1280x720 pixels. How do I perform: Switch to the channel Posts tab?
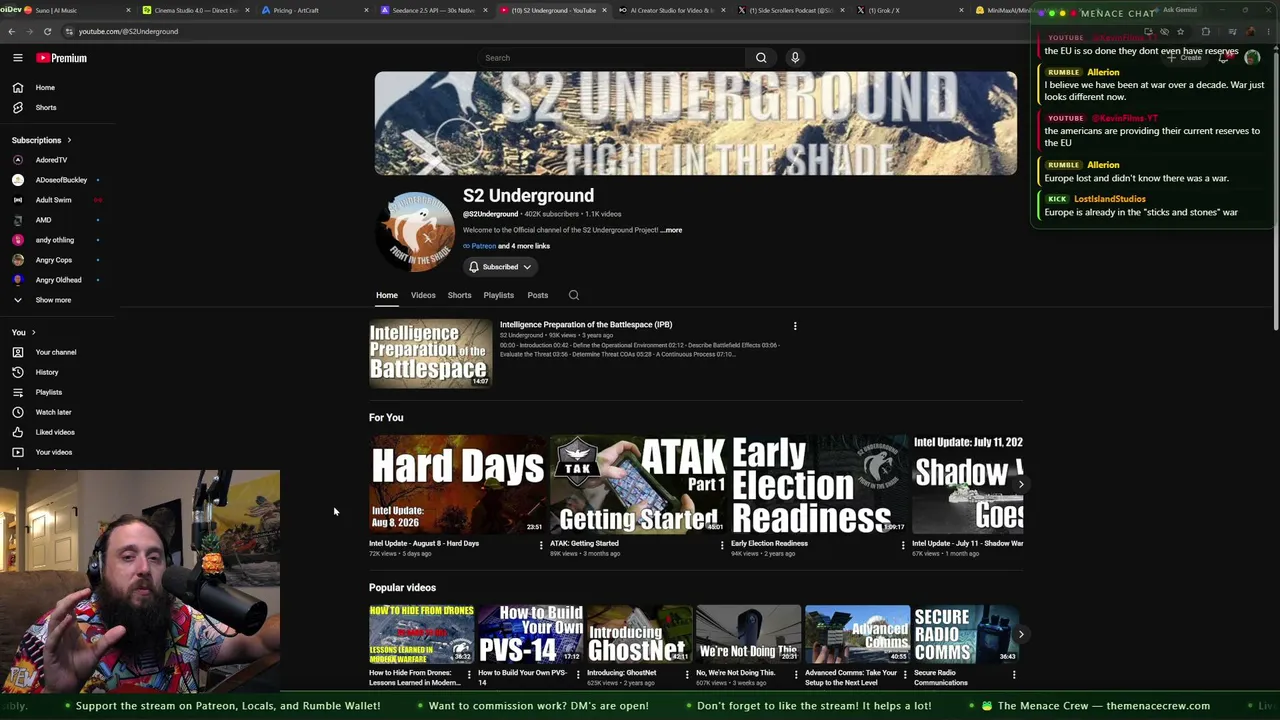click(537, 295)
